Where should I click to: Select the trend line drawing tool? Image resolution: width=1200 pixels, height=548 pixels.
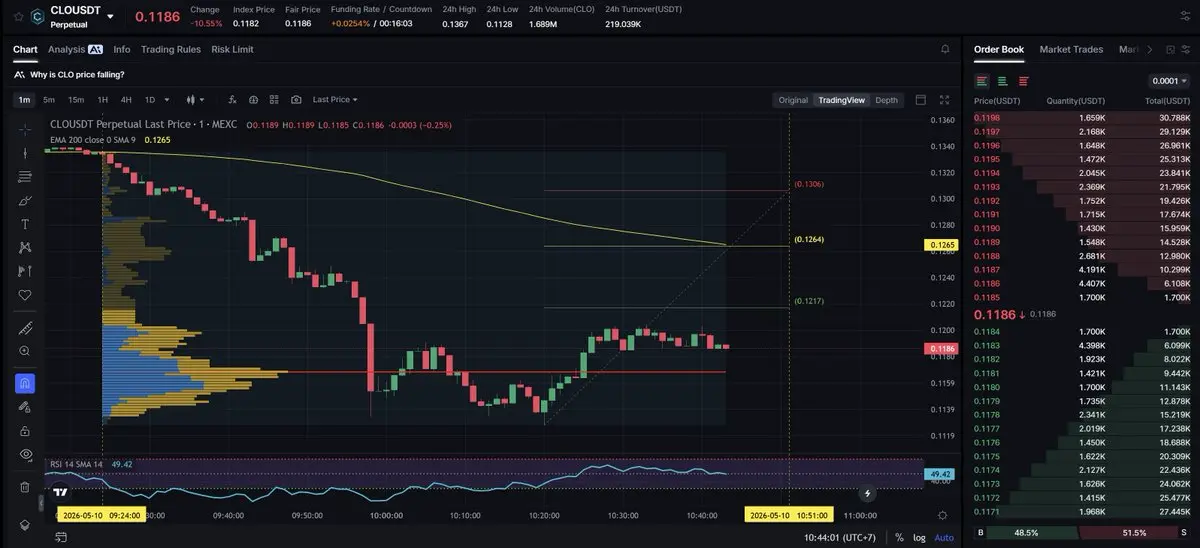(25, 153)
